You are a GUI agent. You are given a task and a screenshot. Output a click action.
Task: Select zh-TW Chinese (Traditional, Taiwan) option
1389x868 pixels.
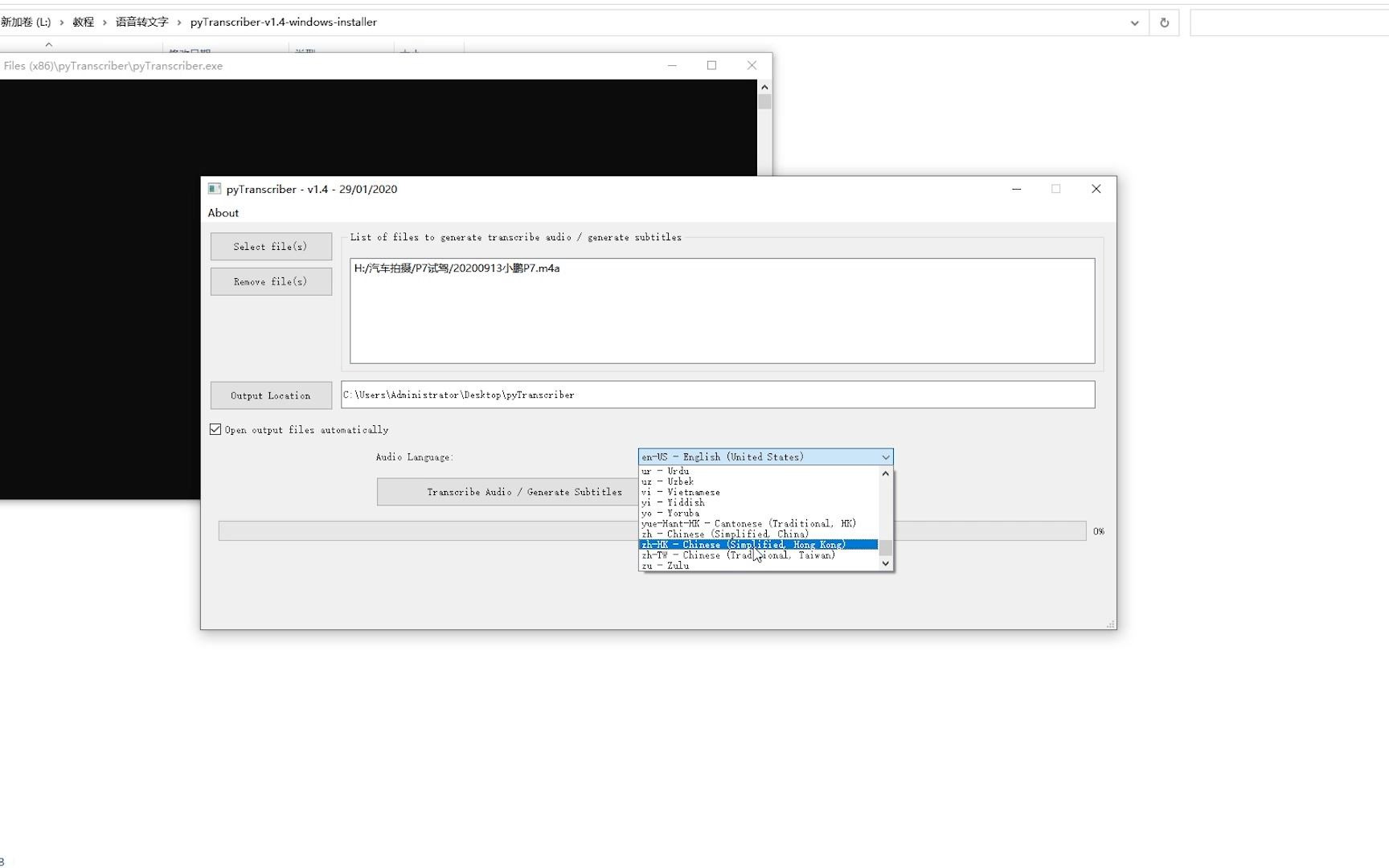pos(758,555)
